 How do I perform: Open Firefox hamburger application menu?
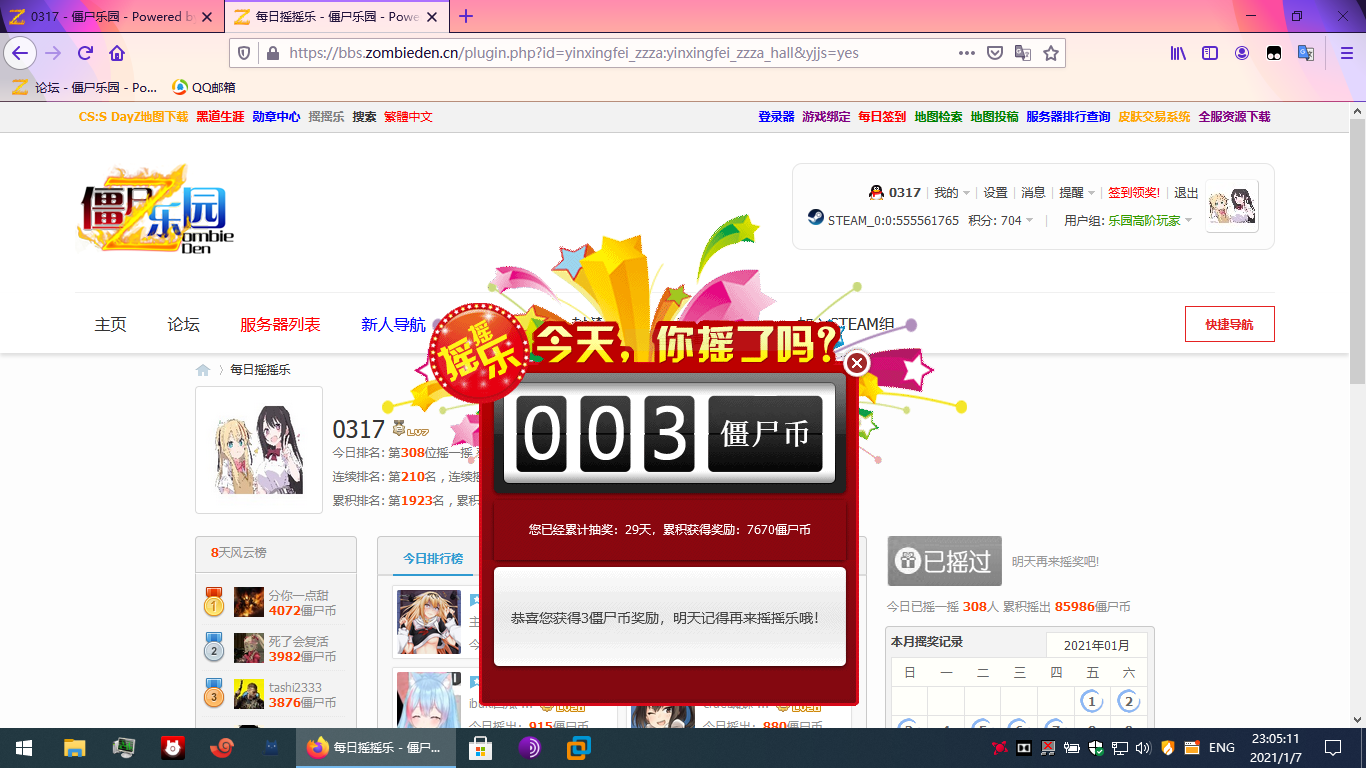click(1346, 54)
